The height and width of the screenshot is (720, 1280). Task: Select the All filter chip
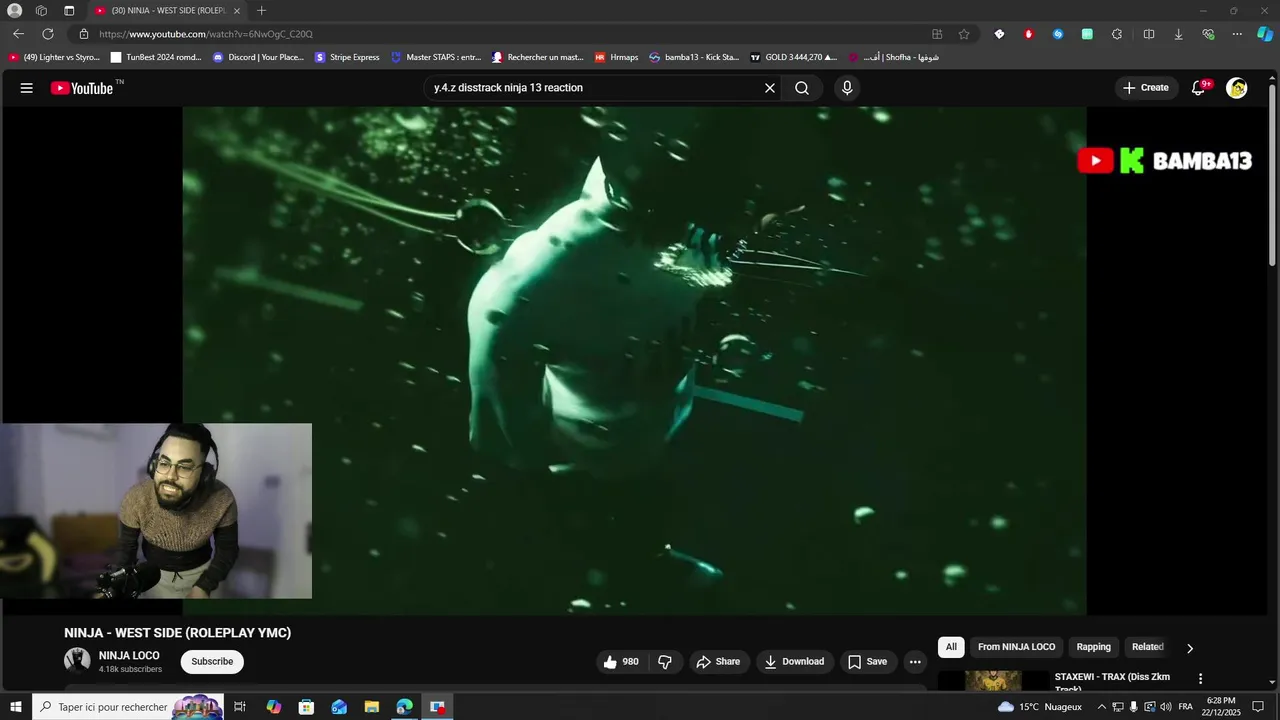click(x=951, y=647)
